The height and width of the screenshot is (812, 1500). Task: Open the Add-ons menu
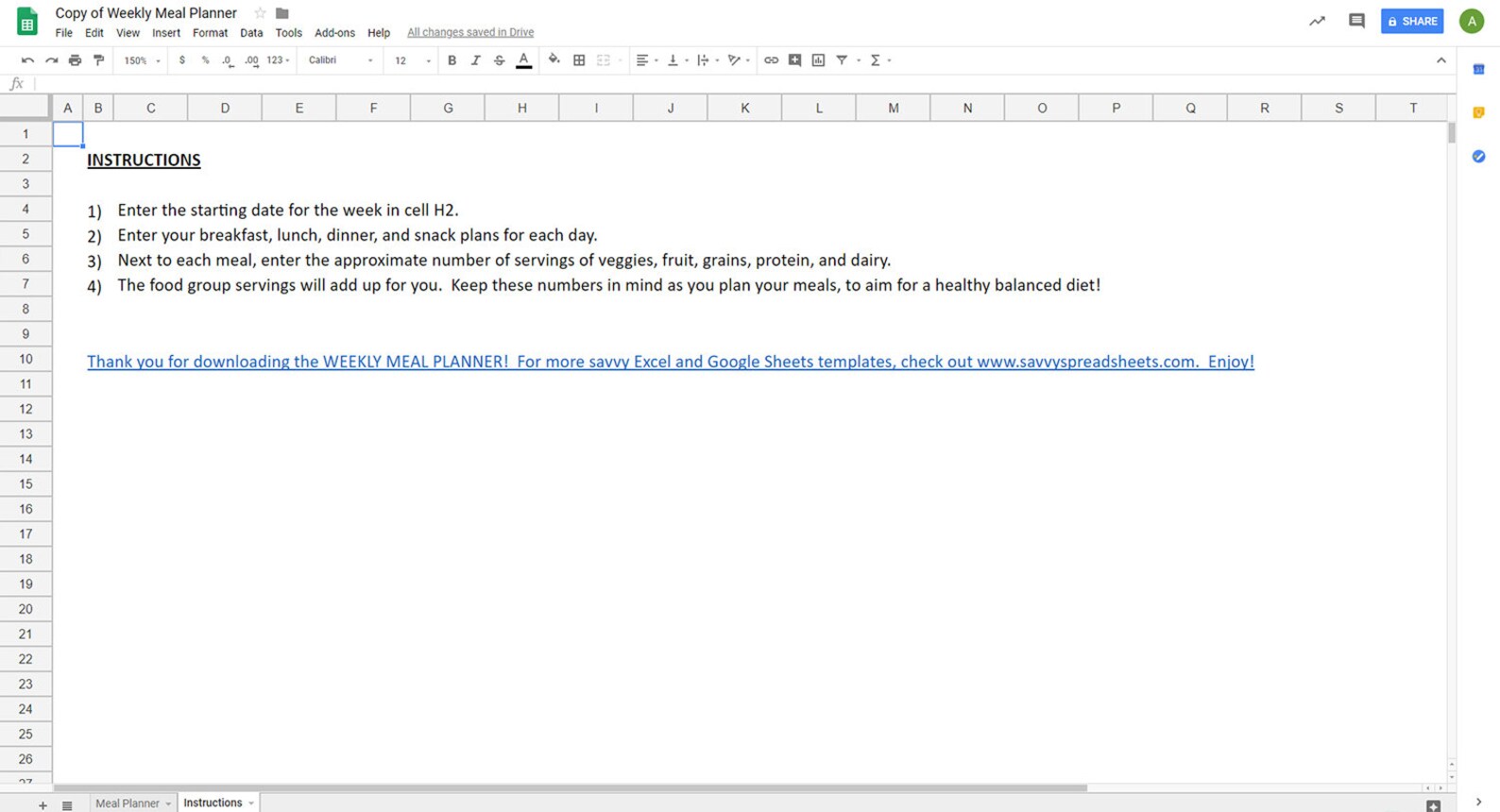tap(334, 33)
